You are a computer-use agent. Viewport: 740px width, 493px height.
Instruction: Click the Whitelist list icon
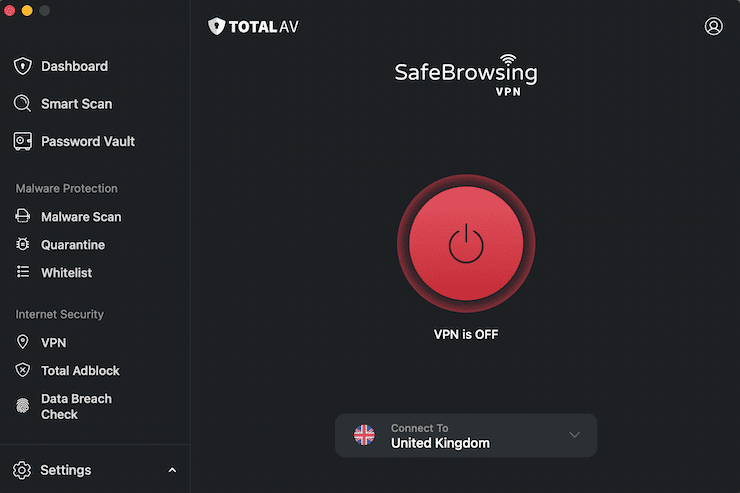point(23,273)
